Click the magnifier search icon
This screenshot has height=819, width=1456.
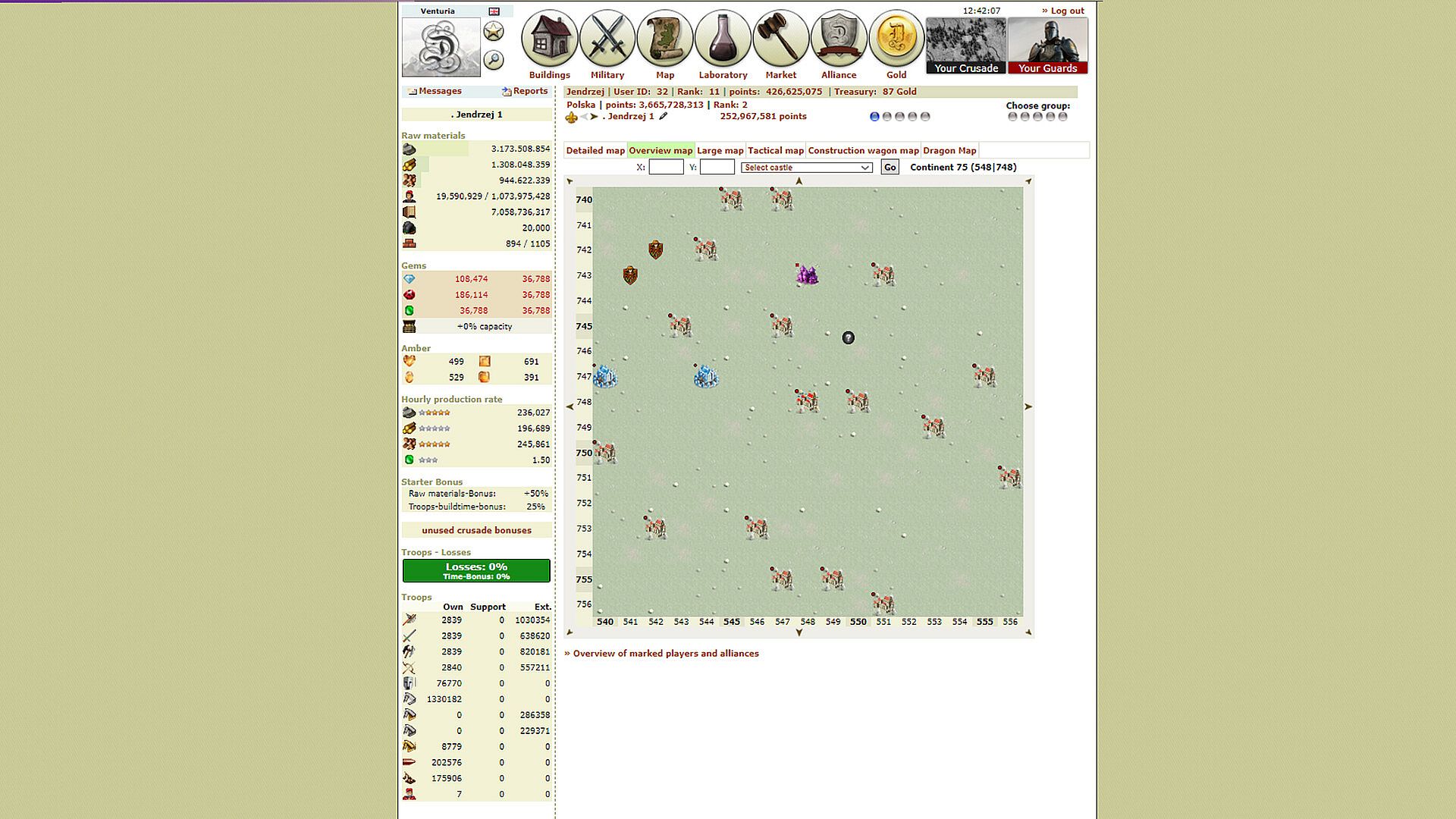494,60
